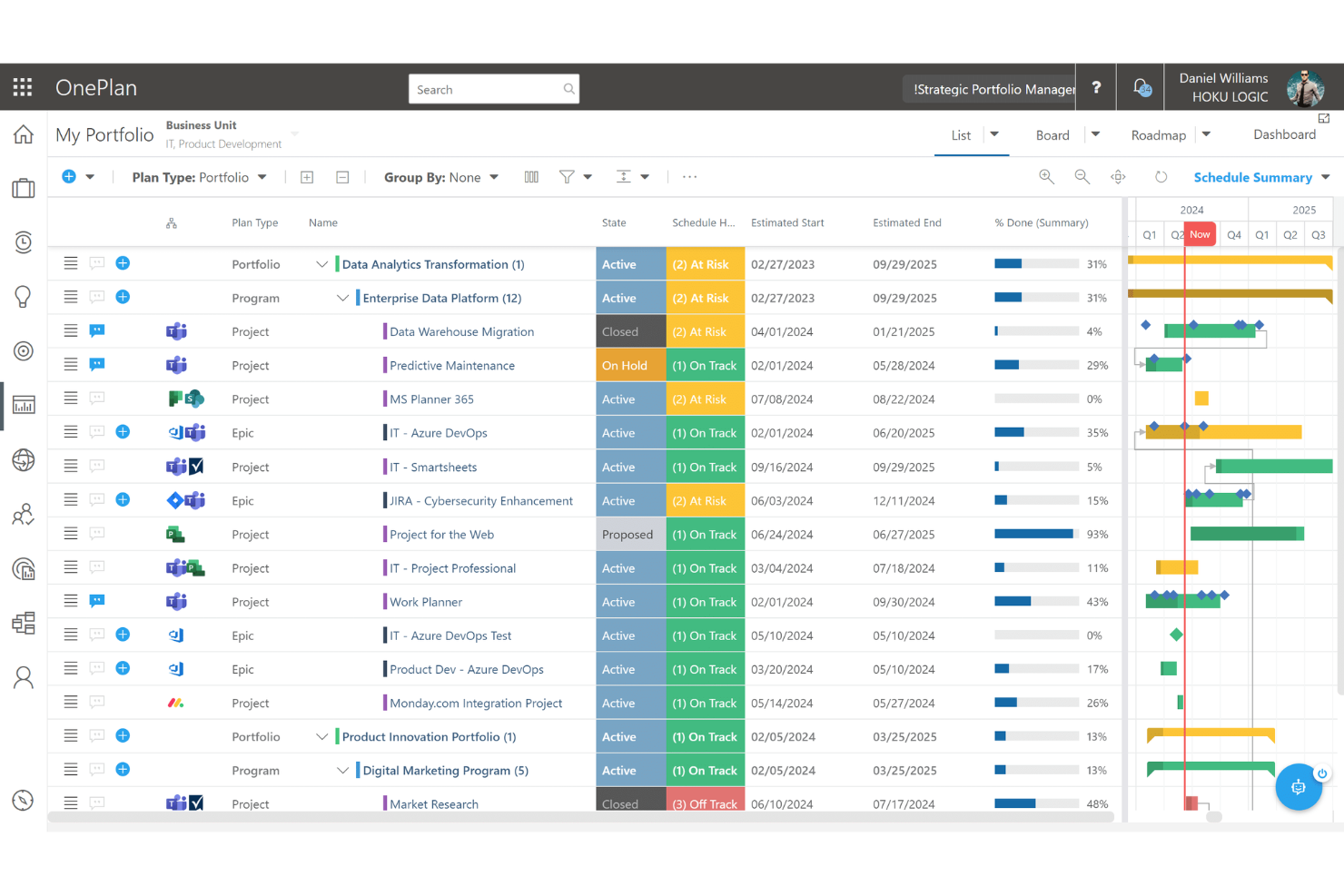This screenshot has width=1344, height=896.
Task: Click the IT - Azure DevOps Test milestone diamond
Action: tap(1176, 635)
